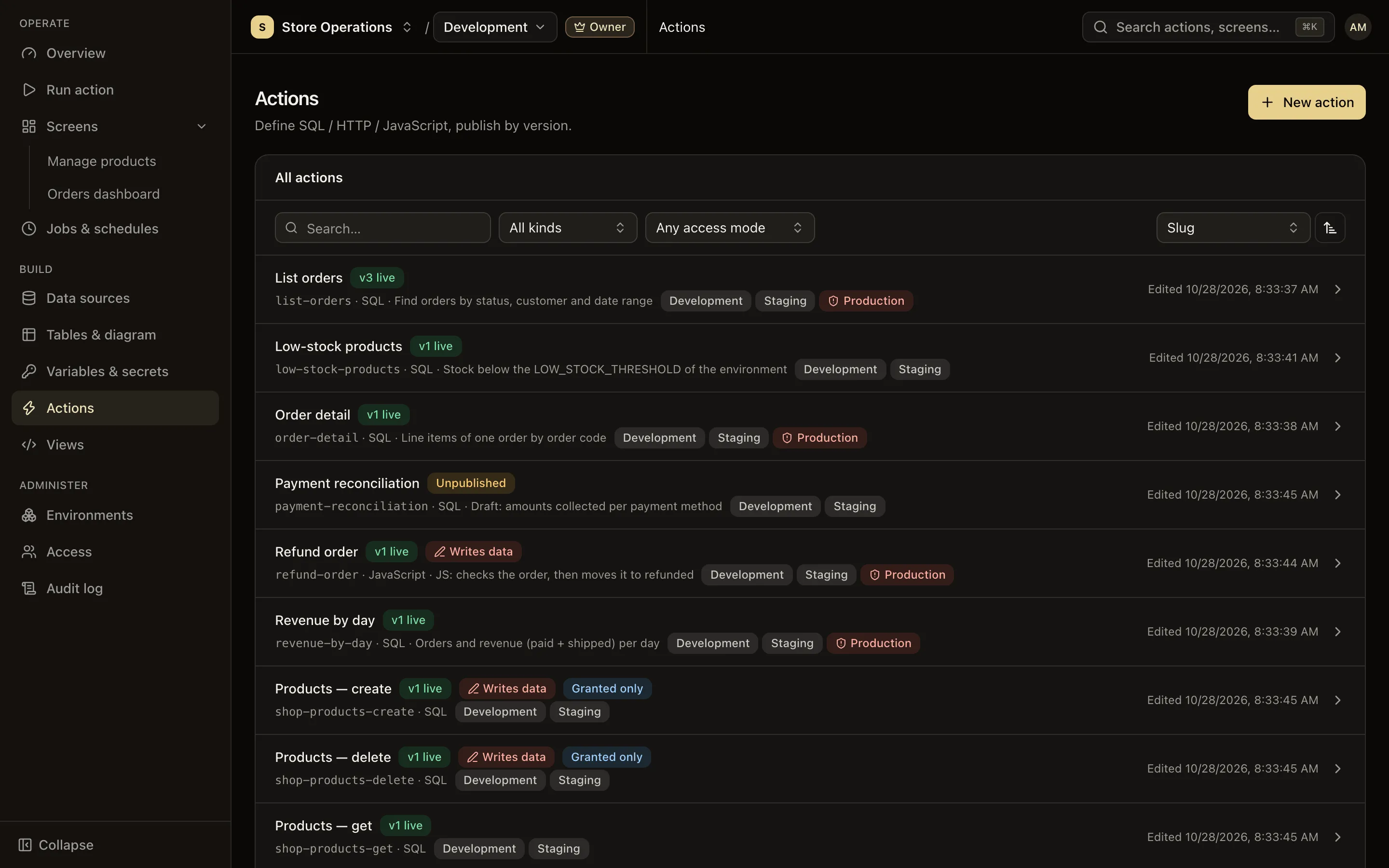The image size is (1389, 868).
Task: Open Low-stock products action
Action: coord(810,358)
